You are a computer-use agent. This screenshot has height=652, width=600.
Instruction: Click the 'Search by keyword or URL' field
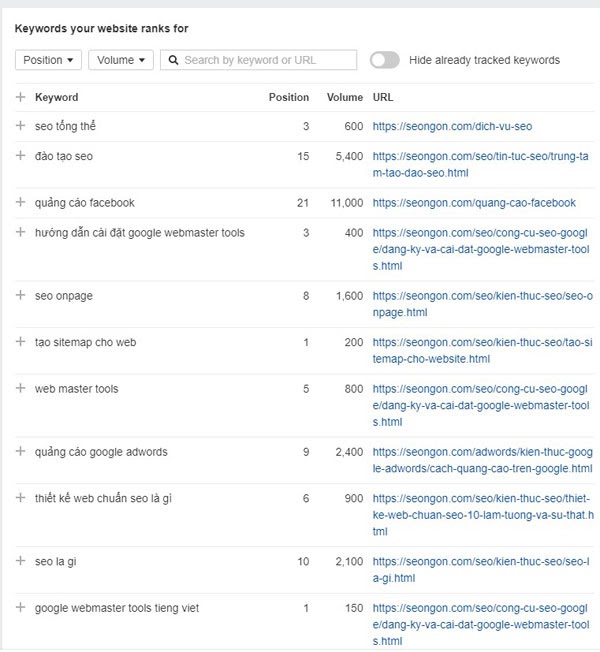[259, 60]
